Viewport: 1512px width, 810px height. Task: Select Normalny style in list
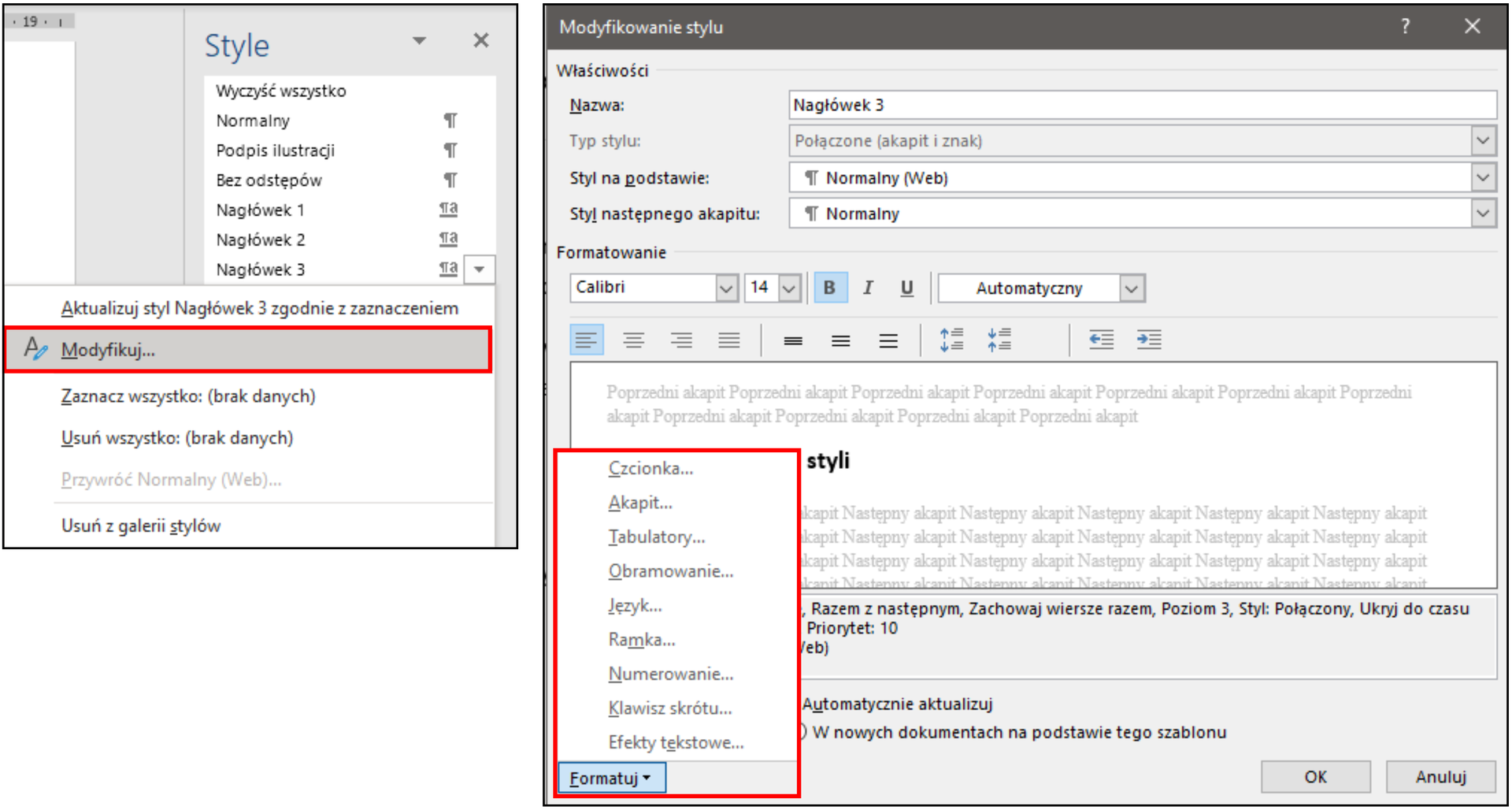[253, 121]
